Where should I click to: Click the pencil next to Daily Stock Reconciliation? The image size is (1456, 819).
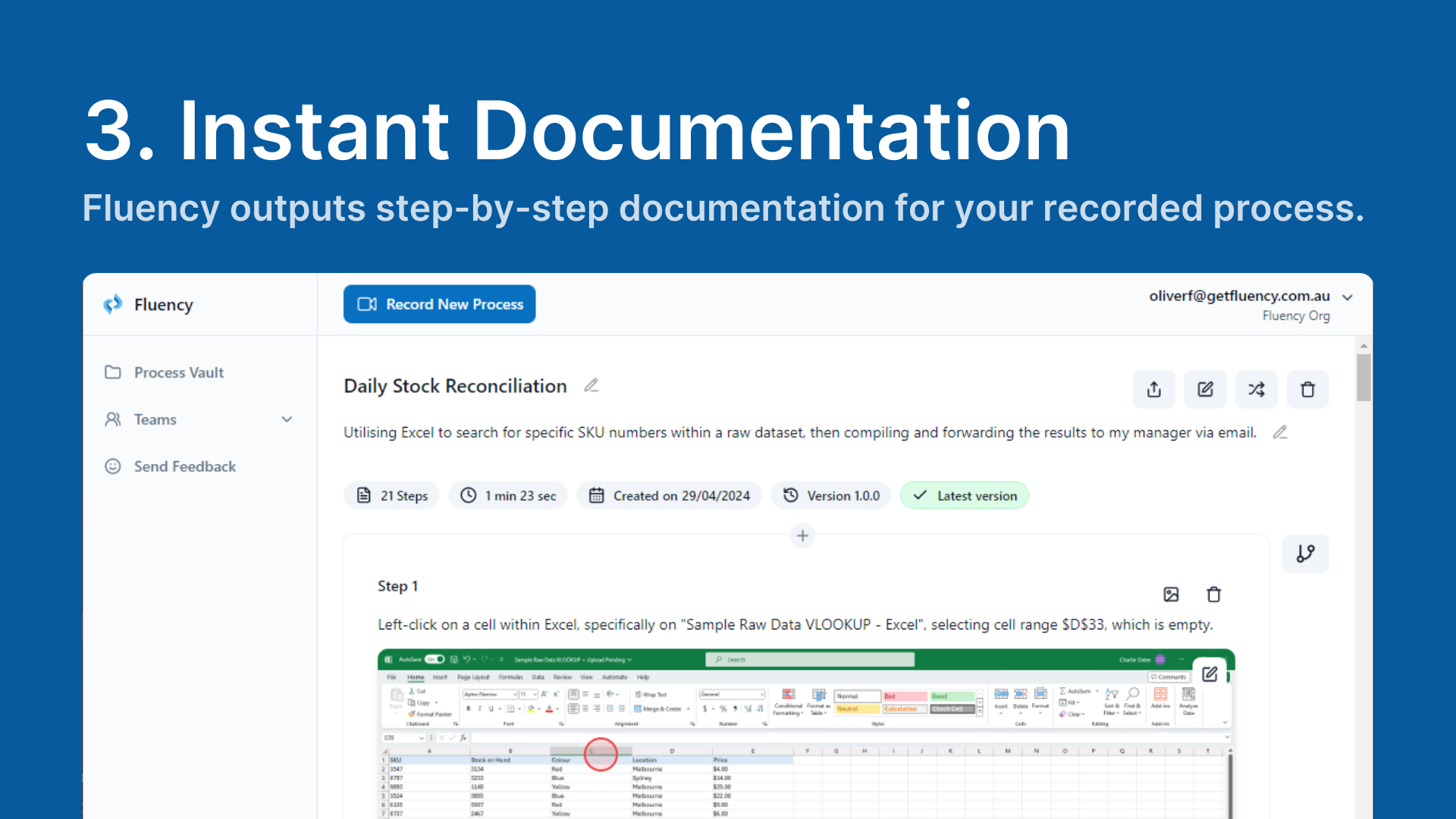(591, 386)
